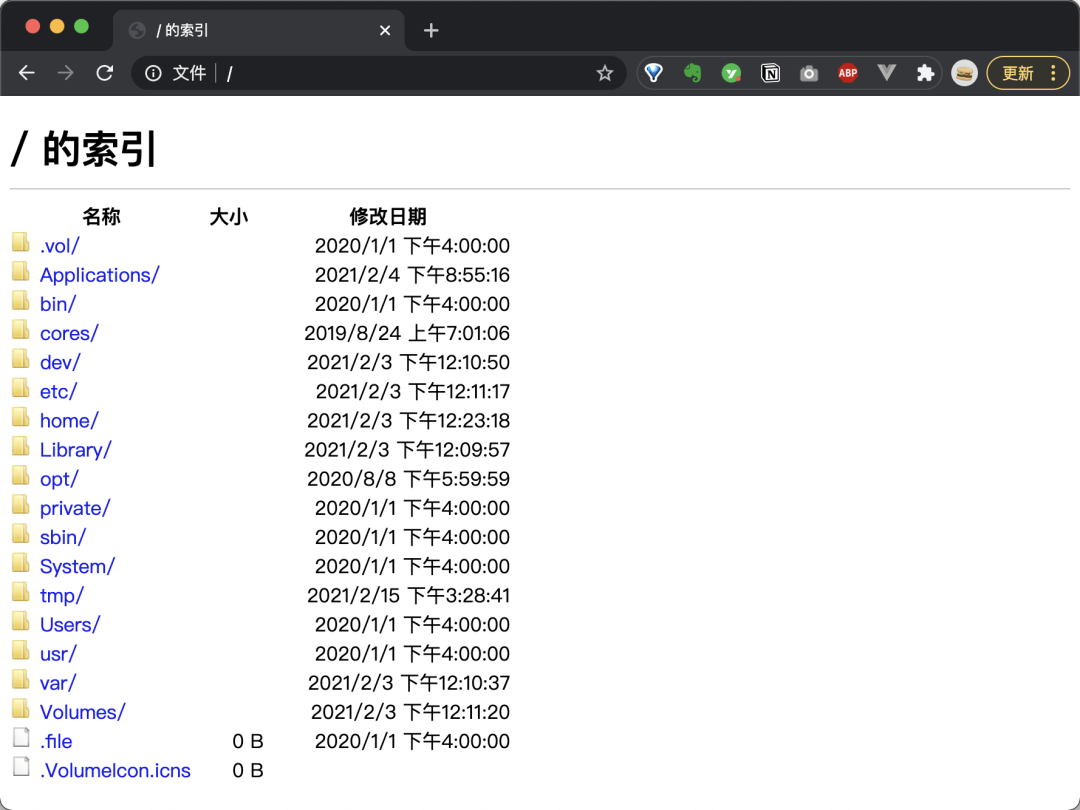Open the opt/ directory link
Image resolution: width=1080 pixels, height=810 pixels.
[x=59, y=479]
